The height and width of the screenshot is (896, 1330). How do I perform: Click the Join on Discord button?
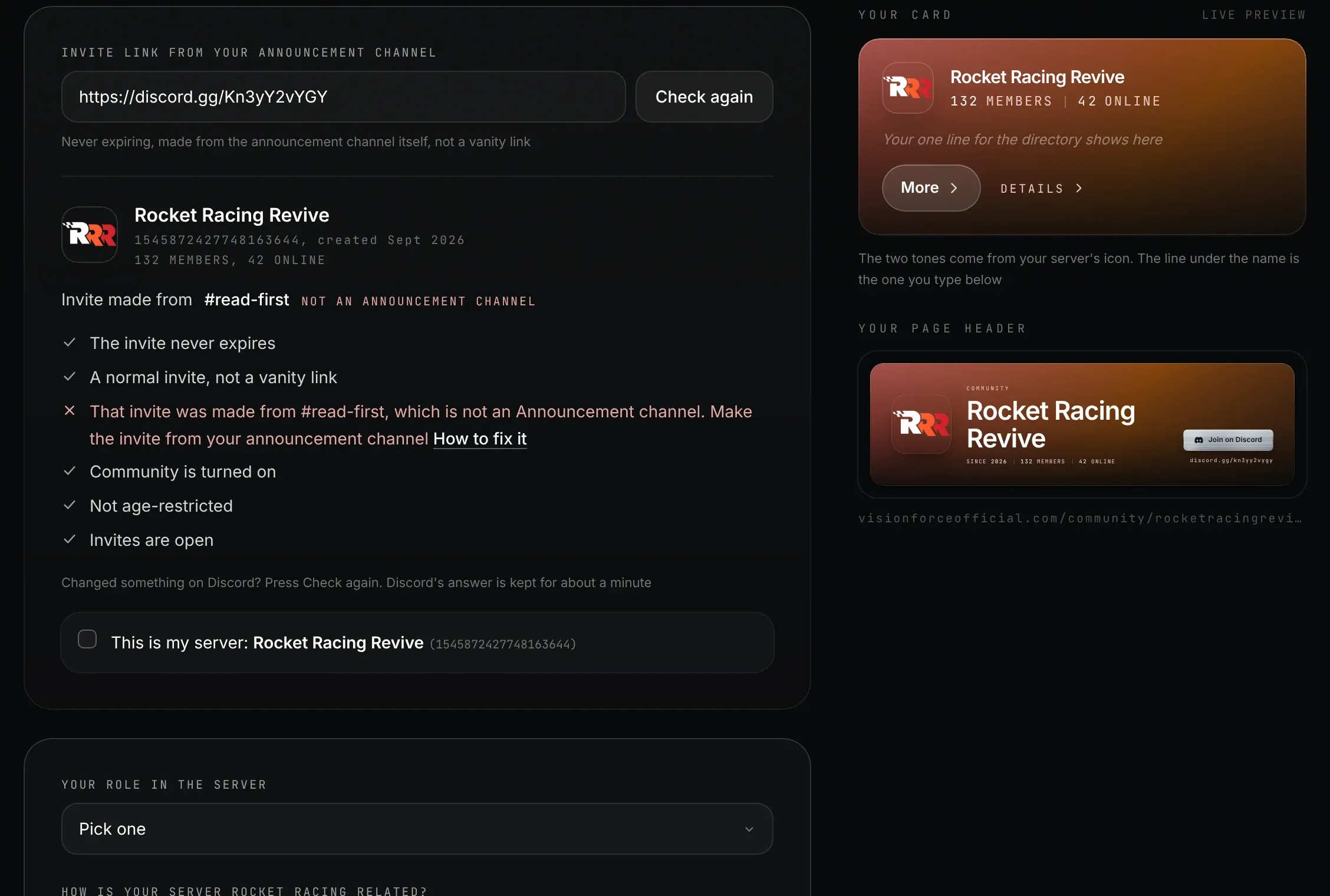[x=1228, y=440]
